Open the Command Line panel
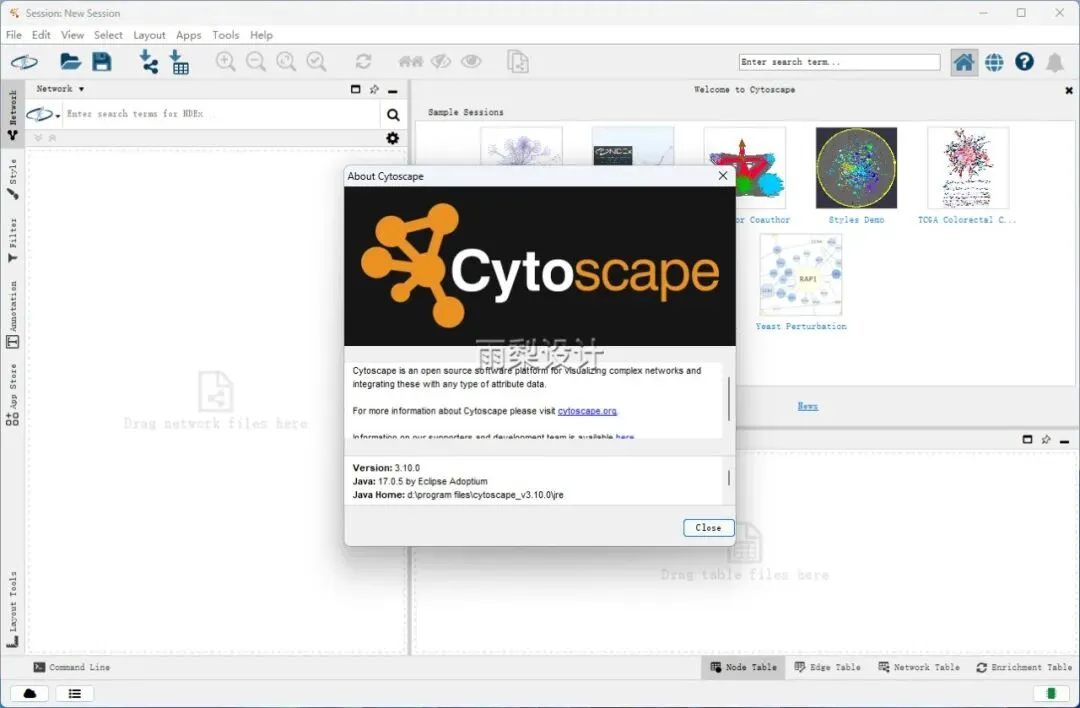 (x=72, y=667)
